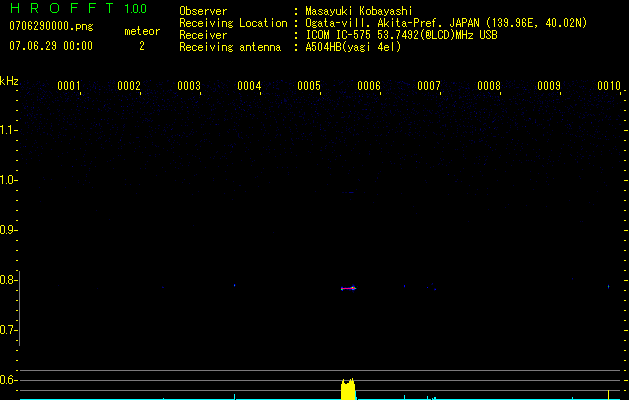This screenshot has height=400, width=629.
Task: Click the ICOM IC-575 receiver text
Action: coord(402,35)
